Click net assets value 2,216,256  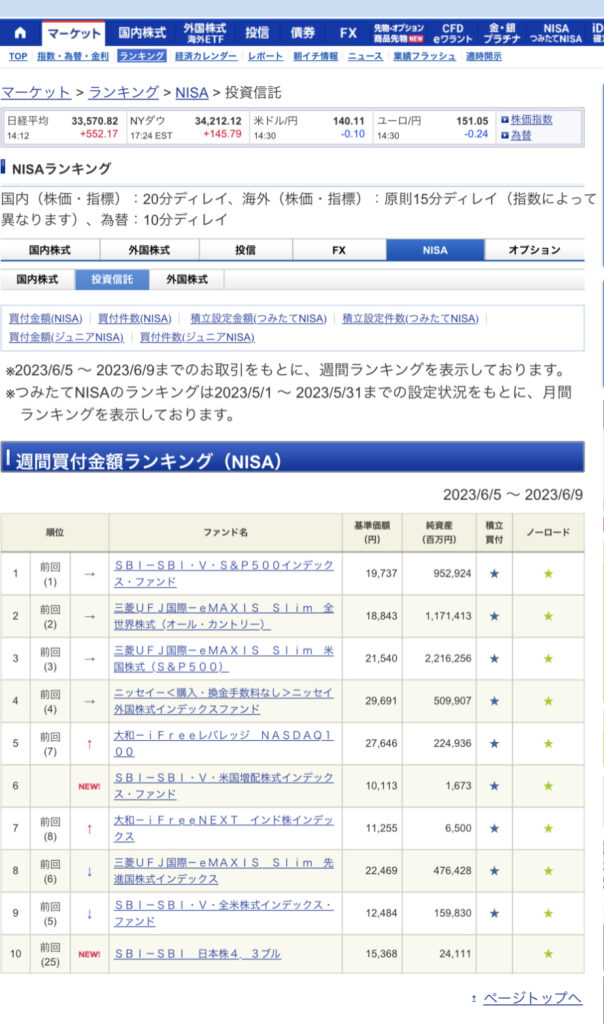pos(448,658)
